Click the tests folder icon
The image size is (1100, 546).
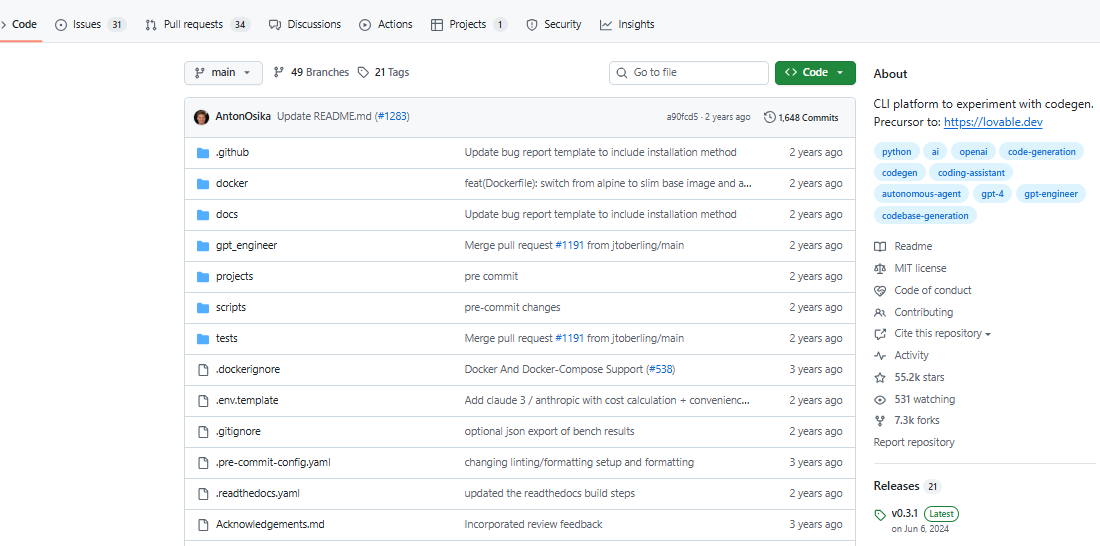click(203, 338)
